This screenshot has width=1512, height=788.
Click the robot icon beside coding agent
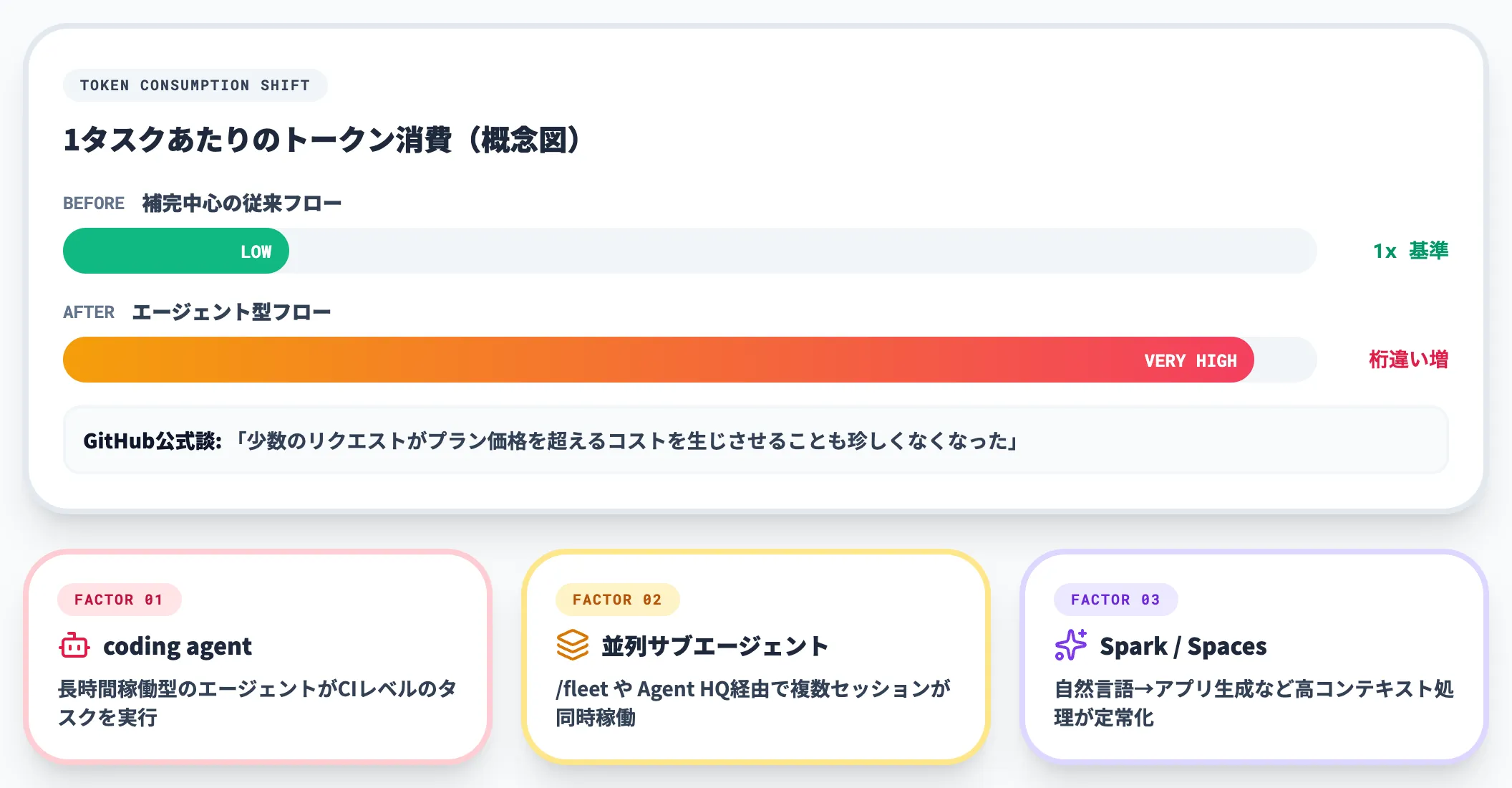(x=74, y=645)
